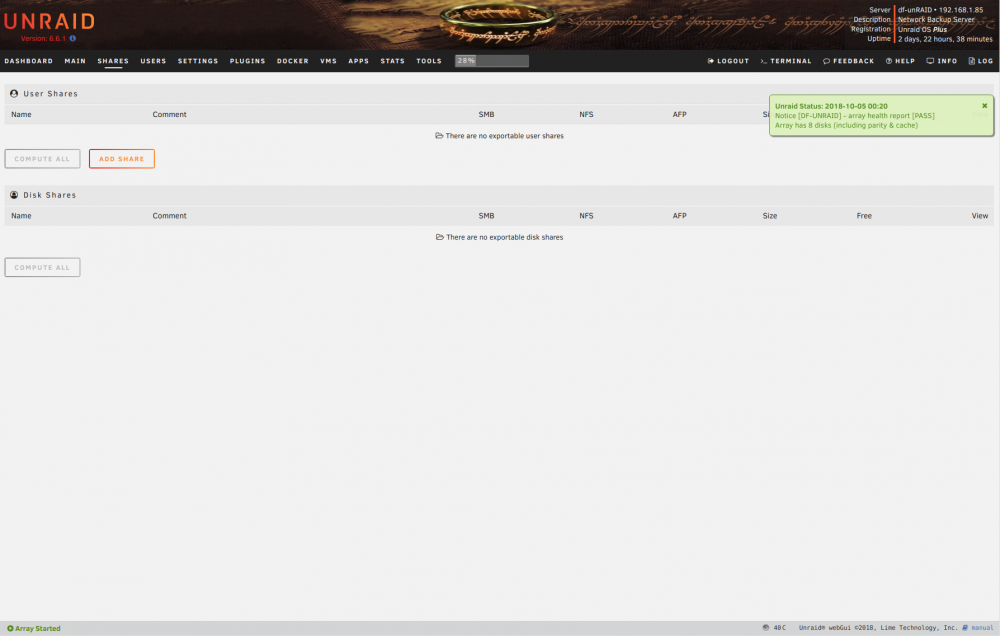1000x636 pixels.
Task: Click the UNRAID logo
Action: (50, 21)
